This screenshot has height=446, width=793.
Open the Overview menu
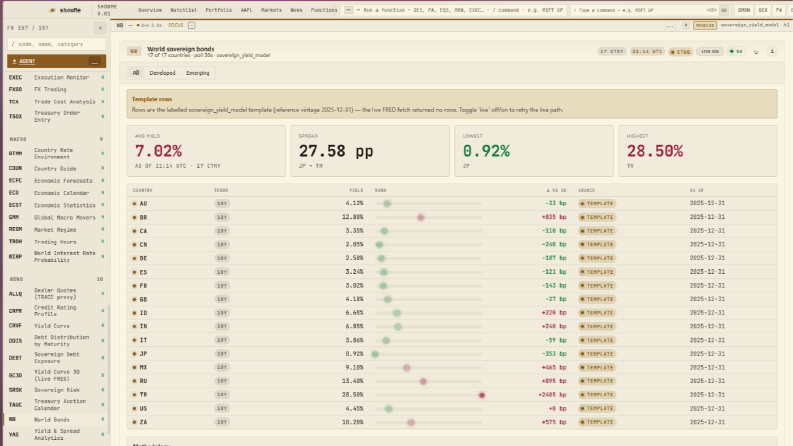[x=150, y=10]
